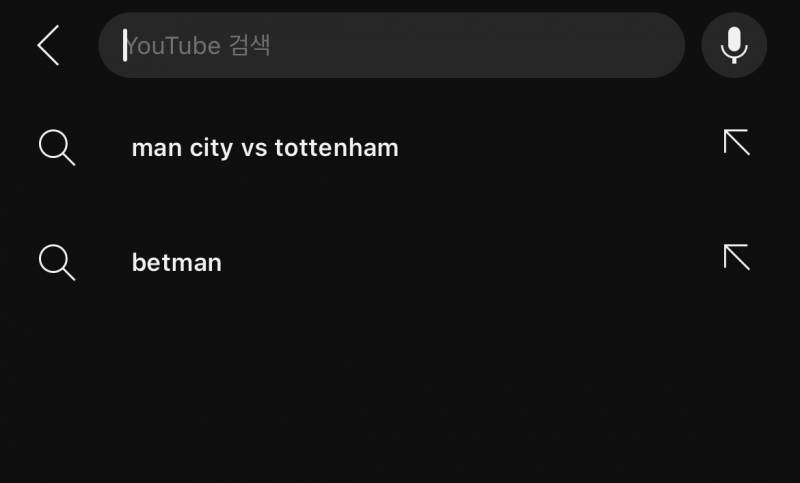
Task: Select the betman suggestion
Action: click(x=400, y=263)
